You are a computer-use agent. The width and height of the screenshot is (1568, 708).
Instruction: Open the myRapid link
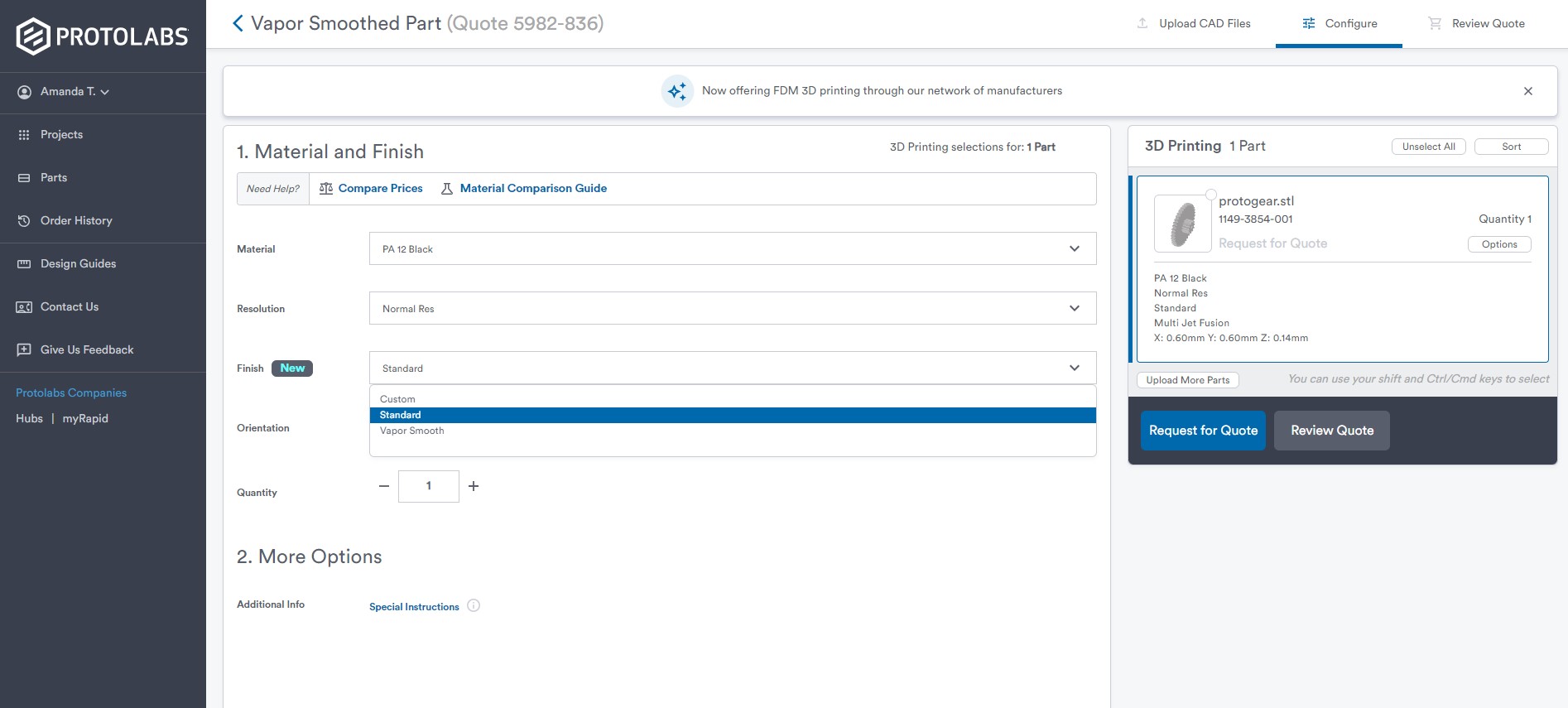click(x=85, y=419)
